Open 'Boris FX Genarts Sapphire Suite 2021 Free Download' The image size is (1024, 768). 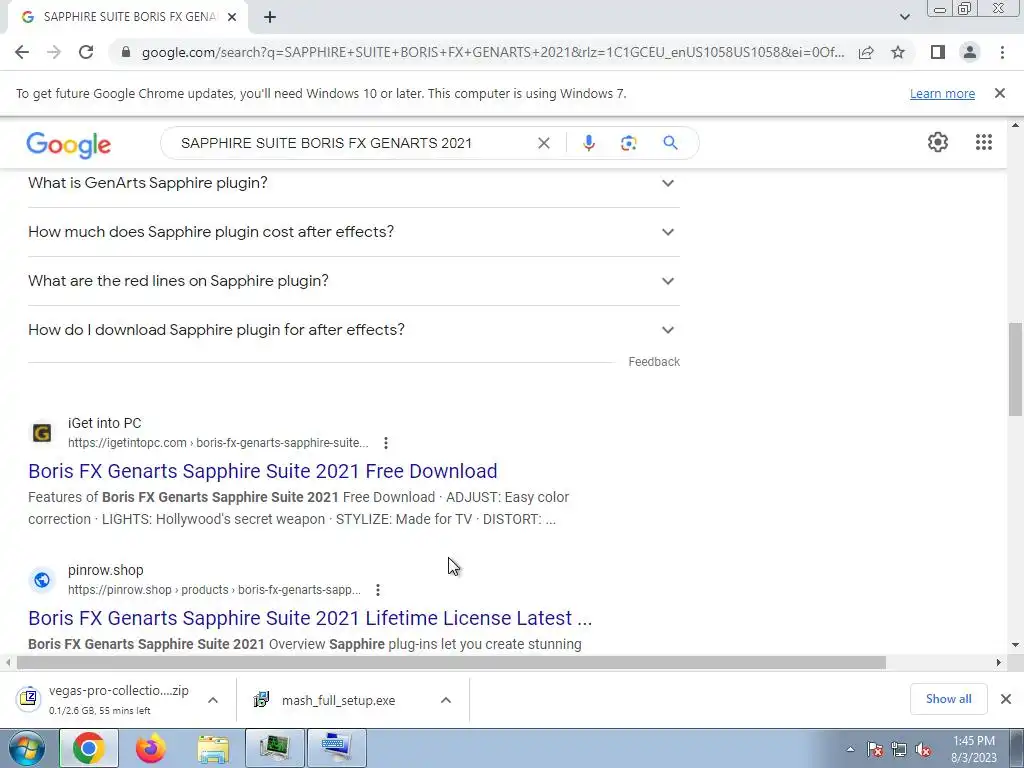tap(263, 471)
